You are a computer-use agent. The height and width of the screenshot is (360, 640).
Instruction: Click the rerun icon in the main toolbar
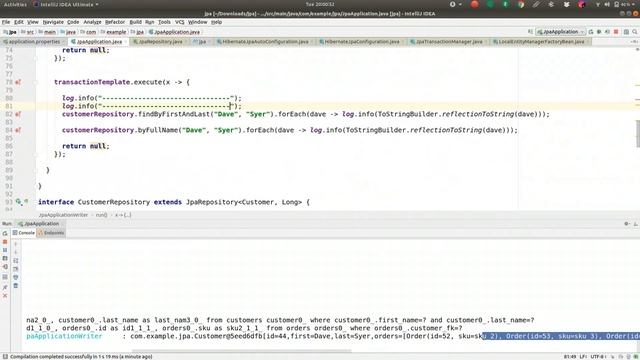tap(591, 32)
